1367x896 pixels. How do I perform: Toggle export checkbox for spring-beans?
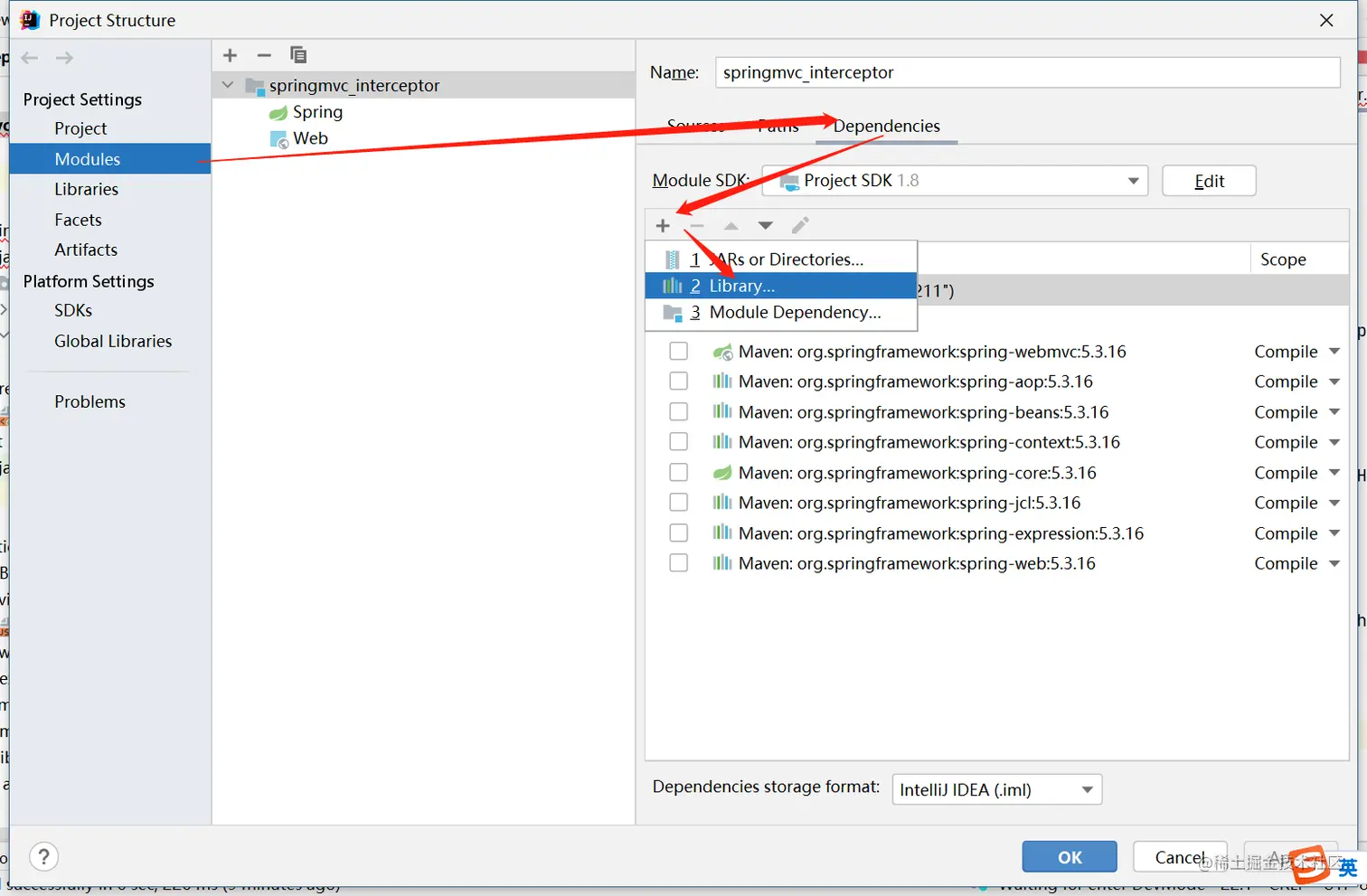point(679,412)
